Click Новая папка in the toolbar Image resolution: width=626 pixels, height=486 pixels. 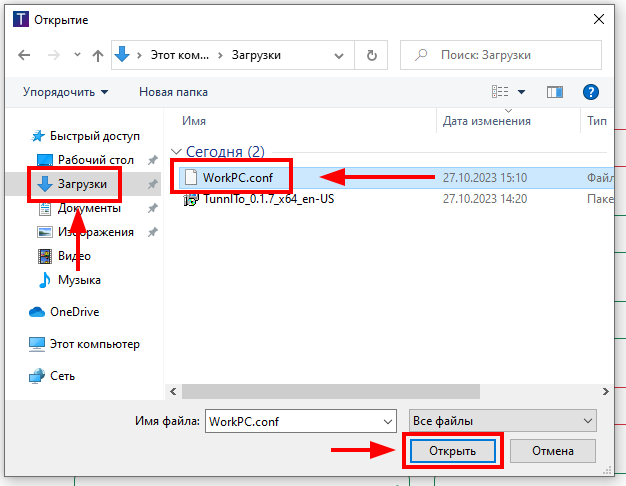click(x=173, y=92)
